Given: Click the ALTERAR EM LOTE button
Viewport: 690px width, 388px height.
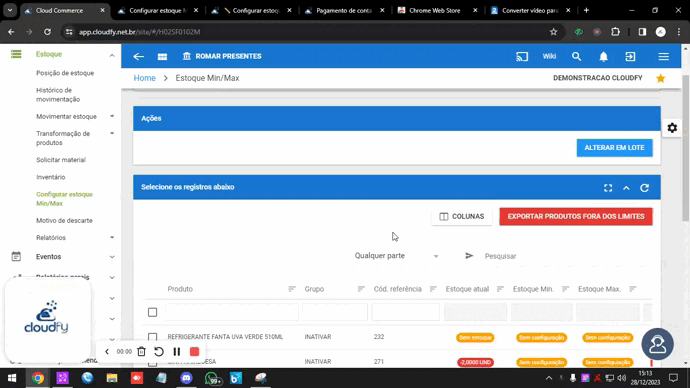Looking at the screenshot, I should (614, 148).
